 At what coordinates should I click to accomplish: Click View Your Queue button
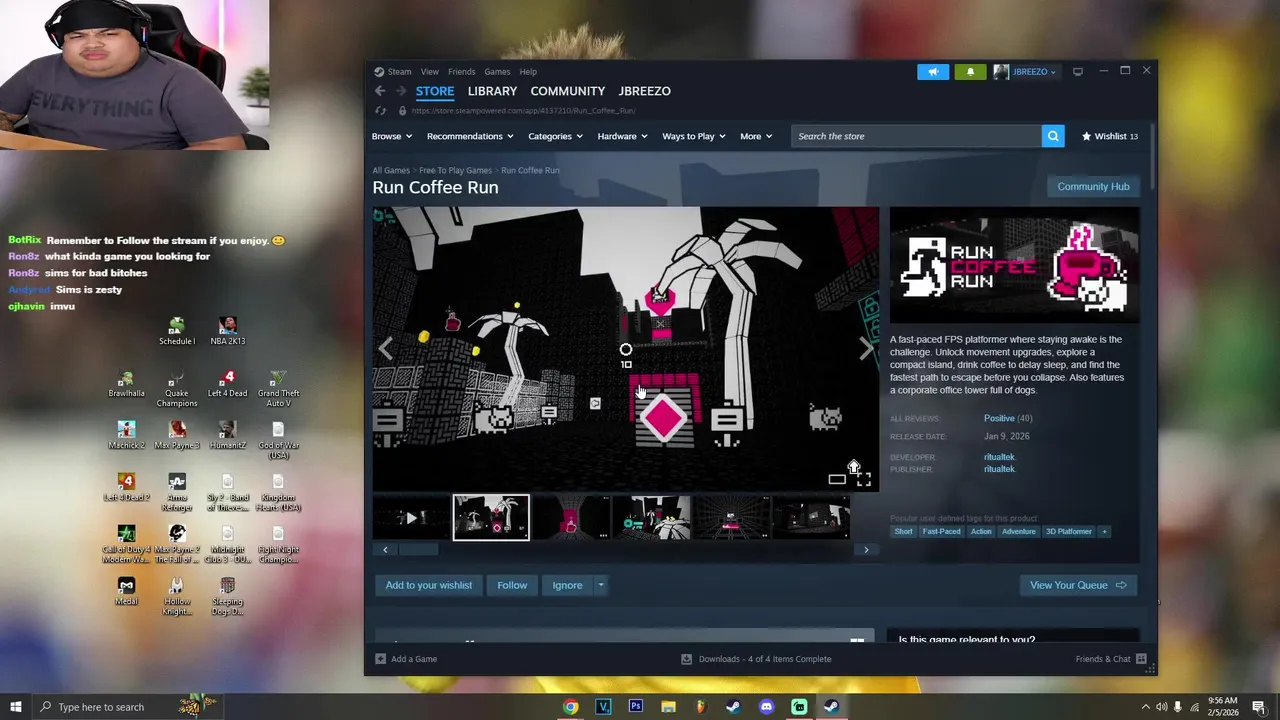(1078, 585)
